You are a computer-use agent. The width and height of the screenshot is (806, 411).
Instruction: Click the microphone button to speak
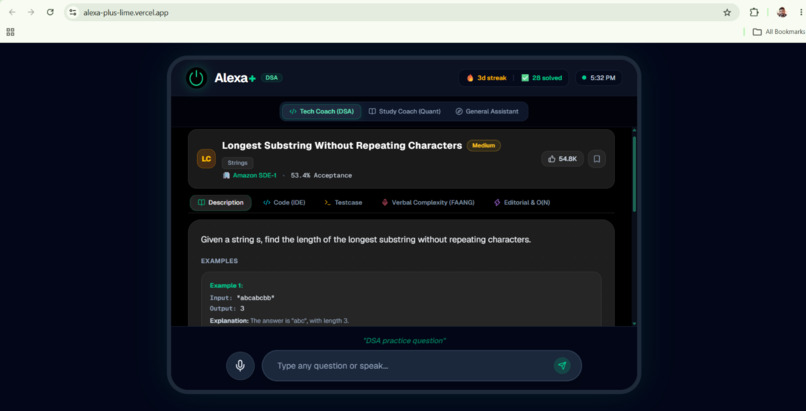click(x=240, y=366)
